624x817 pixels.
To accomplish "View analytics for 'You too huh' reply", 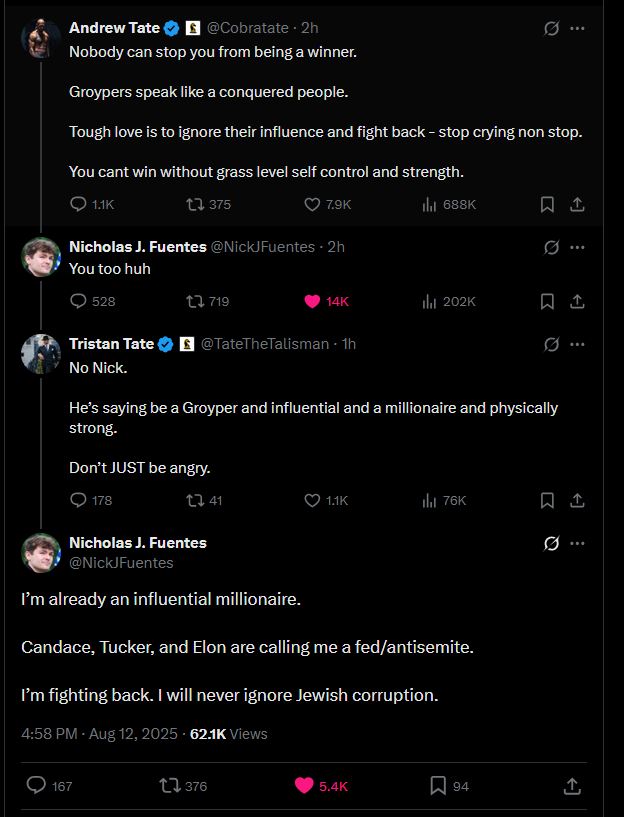I will point(430,301).
